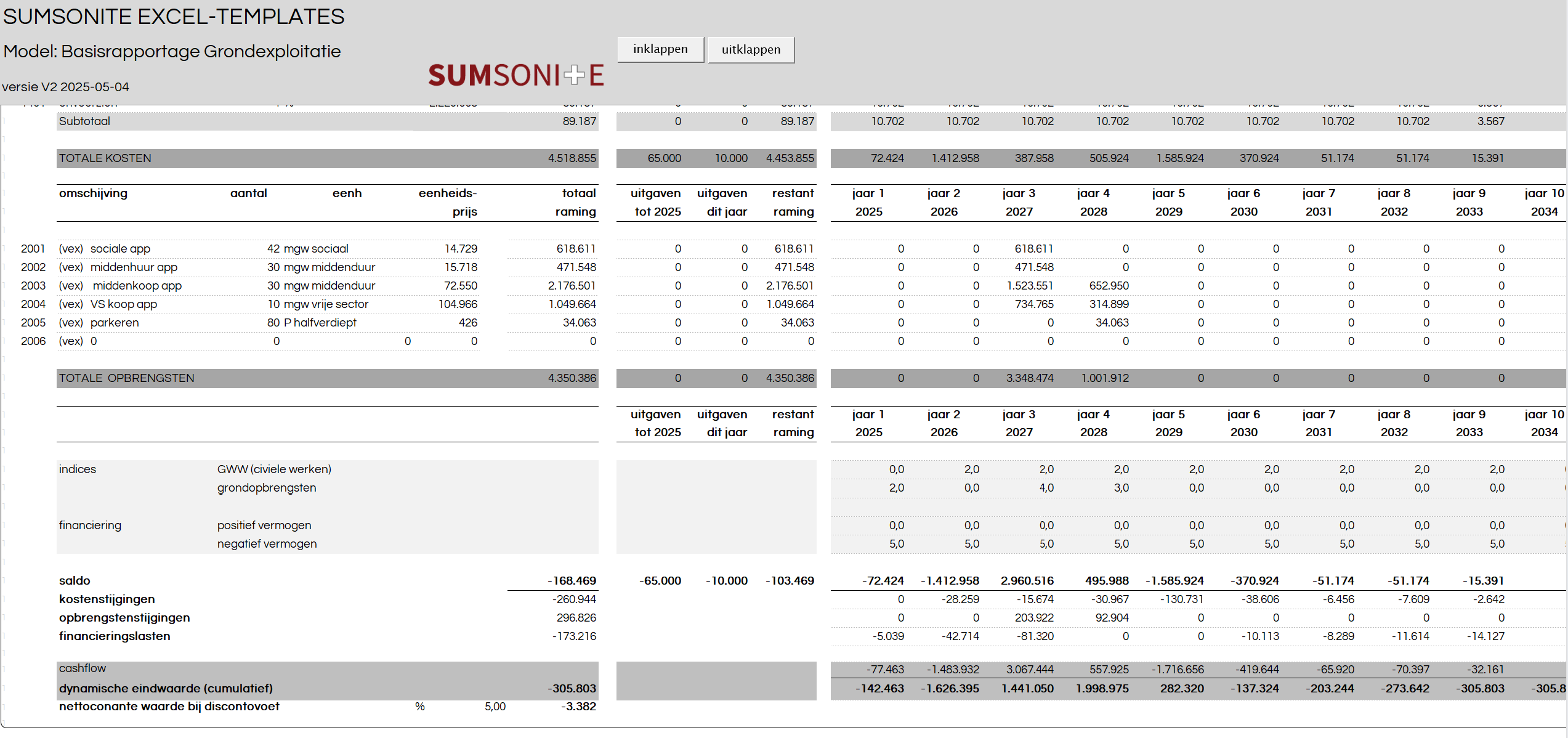This screenshot has height=738, width=1568.
Task: Click aantal value 80 for parkeren
Action: [x=273, y=323]
